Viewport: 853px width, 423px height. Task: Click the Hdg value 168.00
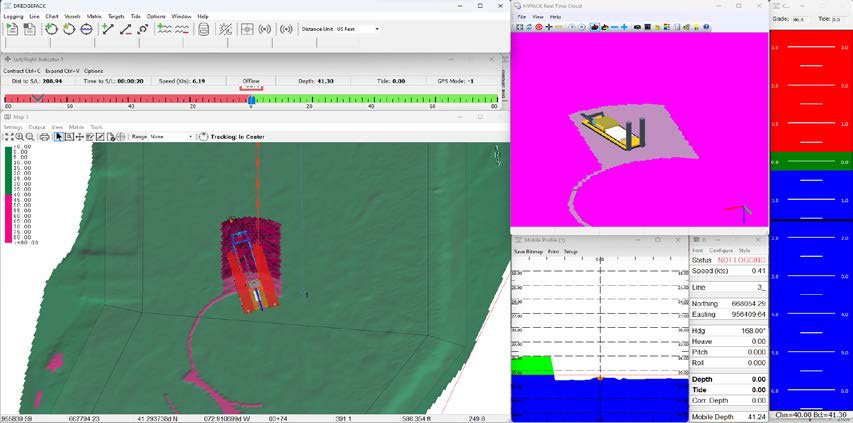pos(753,331)
